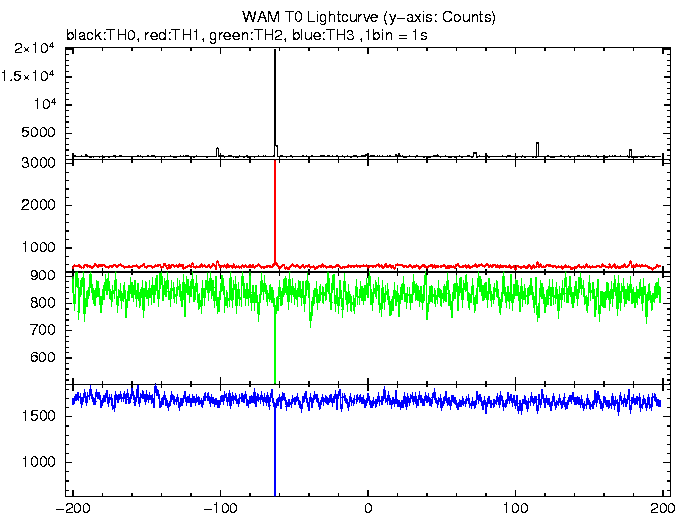Click the TH0 bump near x=178

point(631,153)
